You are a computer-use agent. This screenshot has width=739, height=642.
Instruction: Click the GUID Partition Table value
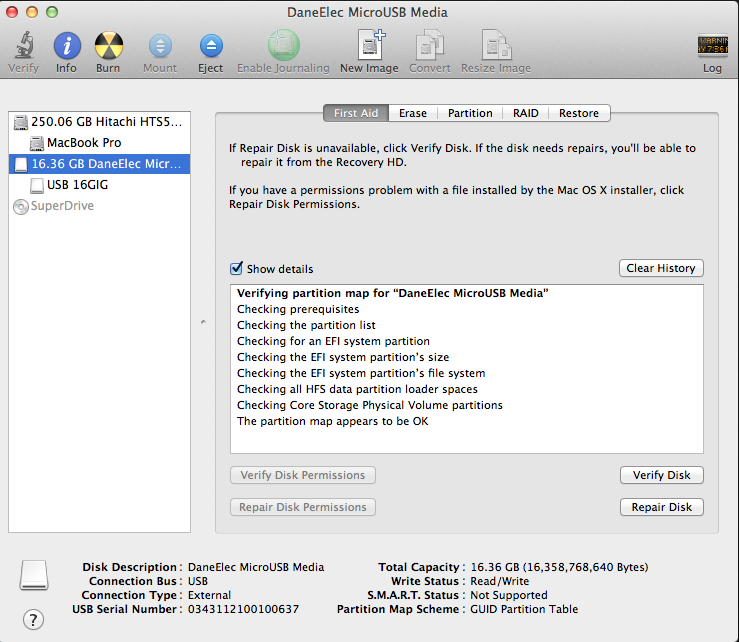[524, 609]
